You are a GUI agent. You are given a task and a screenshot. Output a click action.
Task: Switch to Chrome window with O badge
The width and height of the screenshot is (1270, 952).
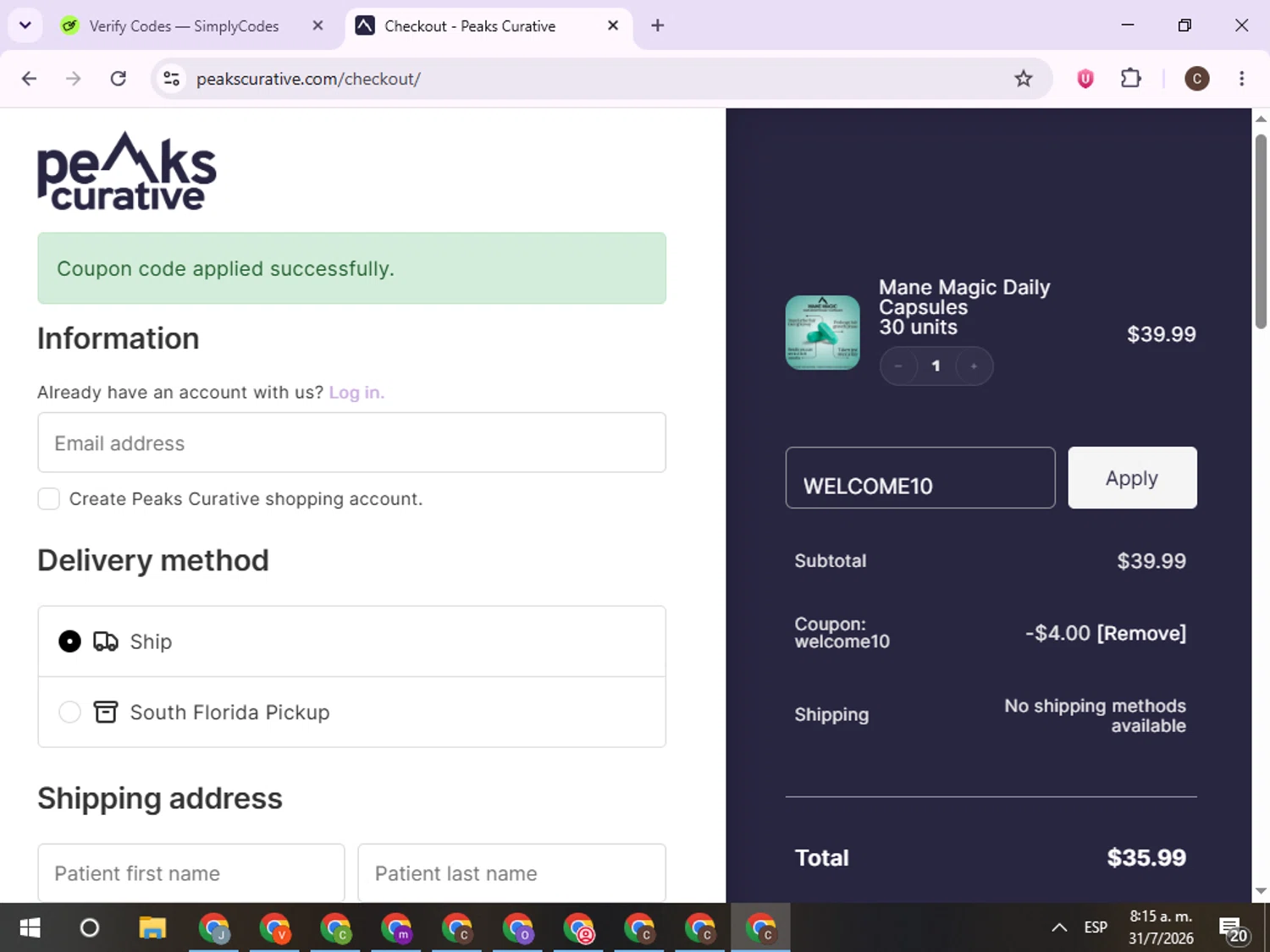coord(518,928)
